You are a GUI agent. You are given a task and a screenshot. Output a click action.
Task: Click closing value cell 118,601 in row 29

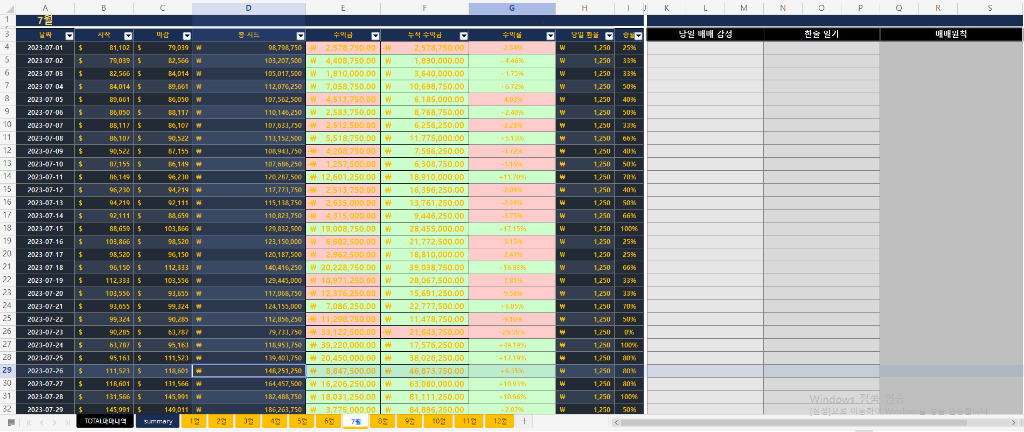[163, 370]
